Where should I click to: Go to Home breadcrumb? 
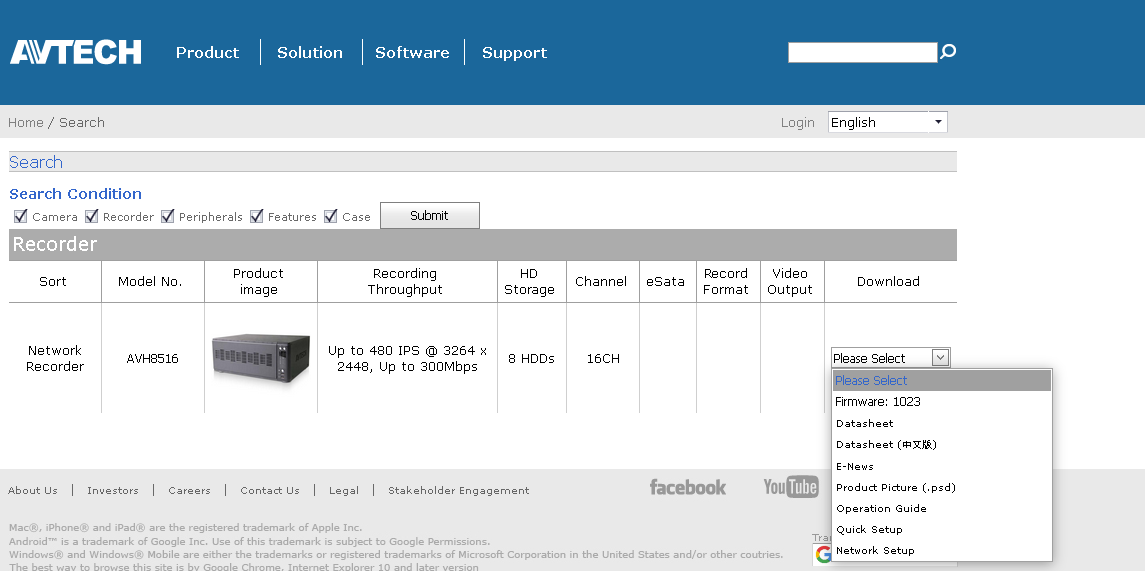(26, 123)
